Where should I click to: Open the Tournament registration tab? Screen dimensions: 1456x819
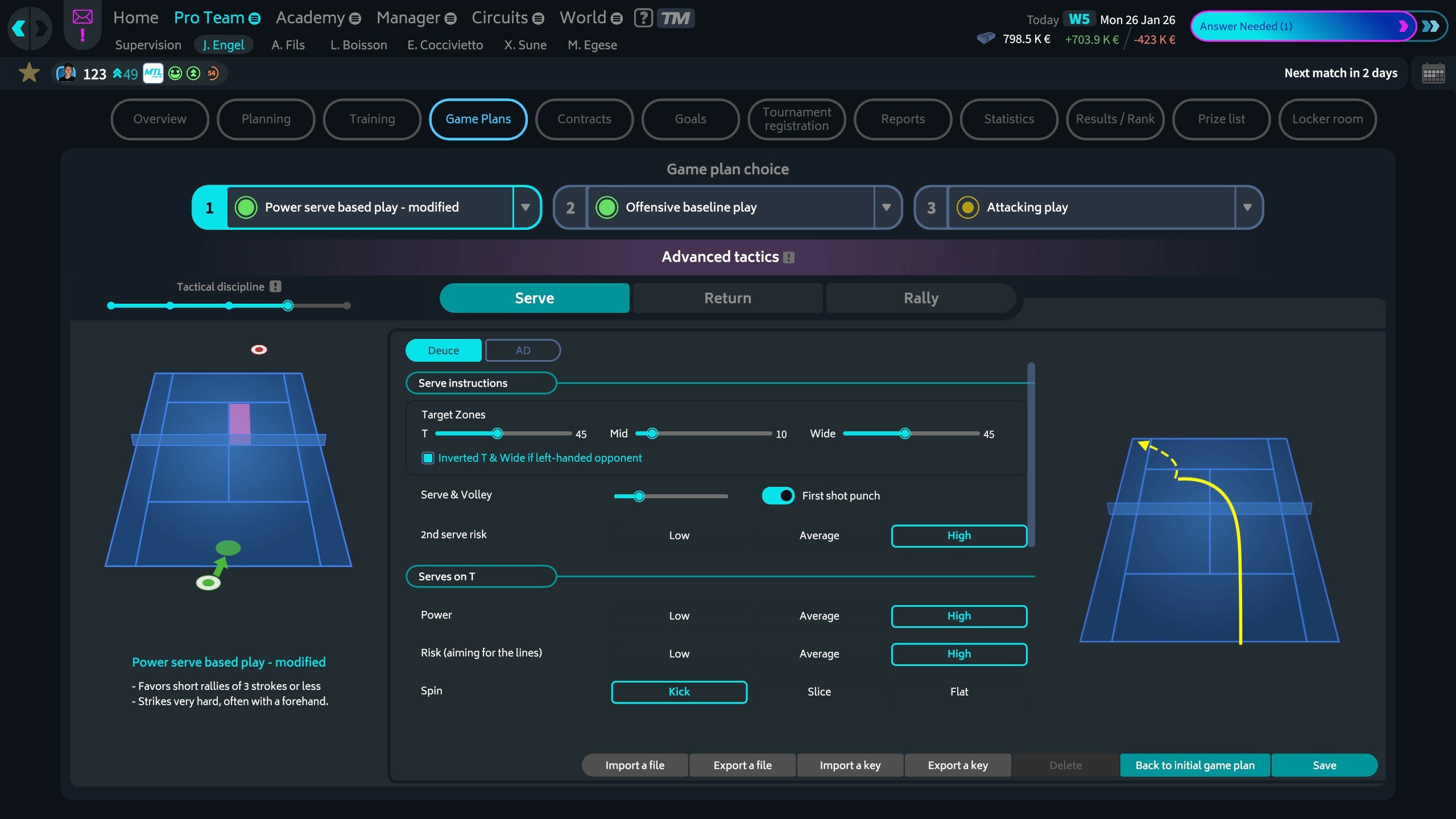pyautogui.click(x=796, y=119)
